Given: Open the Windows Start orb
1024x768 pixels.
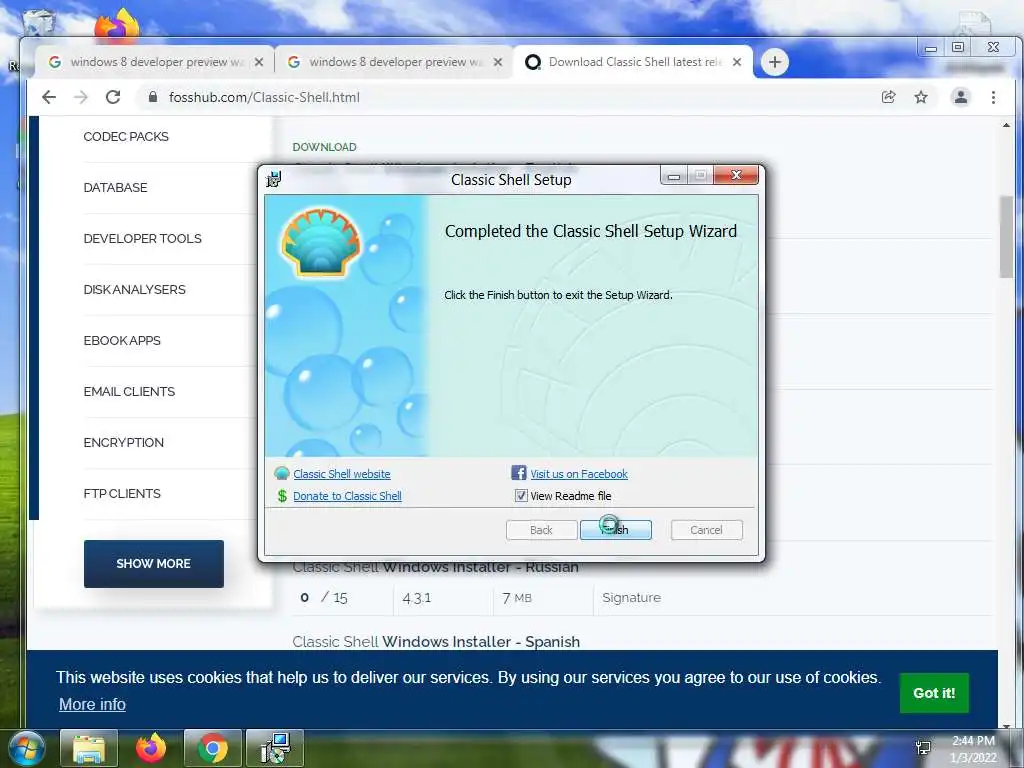Looking at the screenshot, I should (27, 748).
